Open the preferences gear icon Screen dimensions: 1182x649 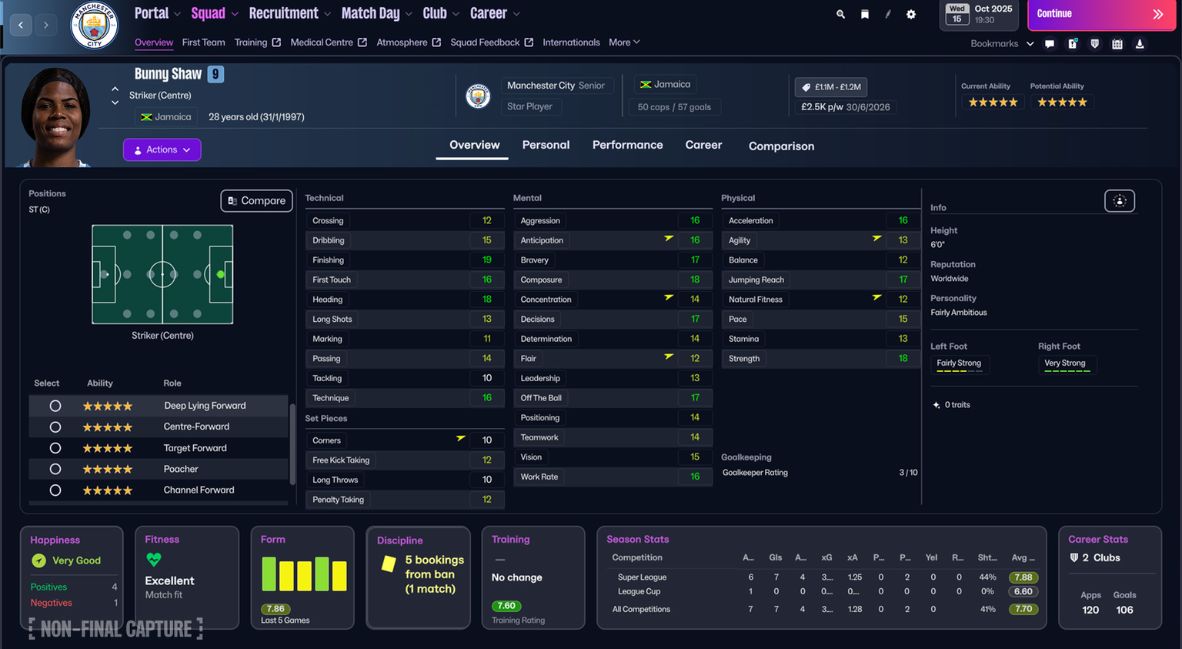click(x=910, y=15)
